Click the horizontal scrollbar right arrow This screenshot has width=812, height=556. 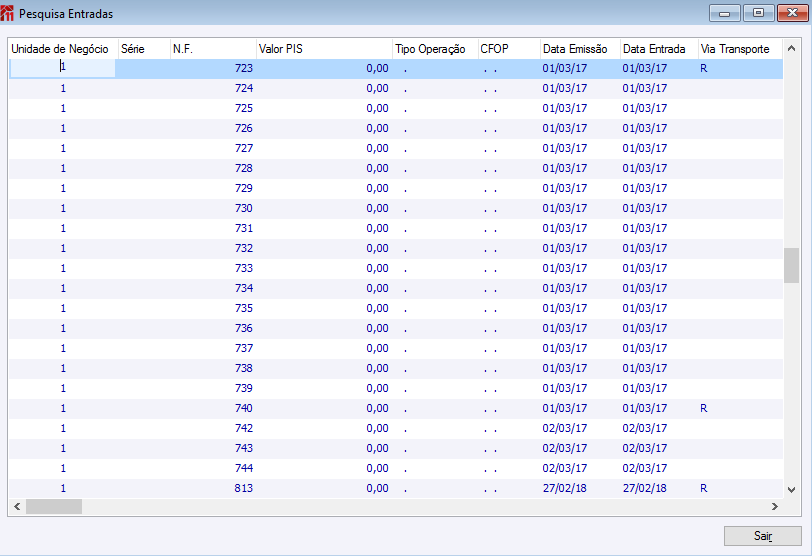[x=775, y=506]
